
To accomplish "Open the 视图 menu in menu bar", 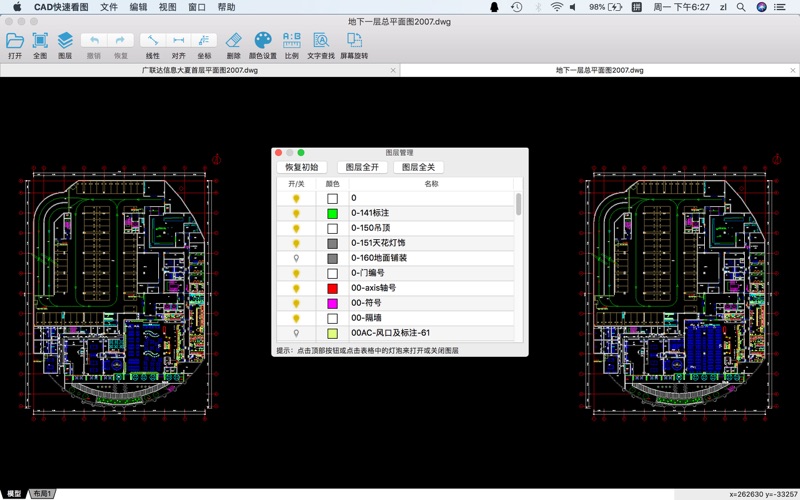I will [x=167, y=7].
